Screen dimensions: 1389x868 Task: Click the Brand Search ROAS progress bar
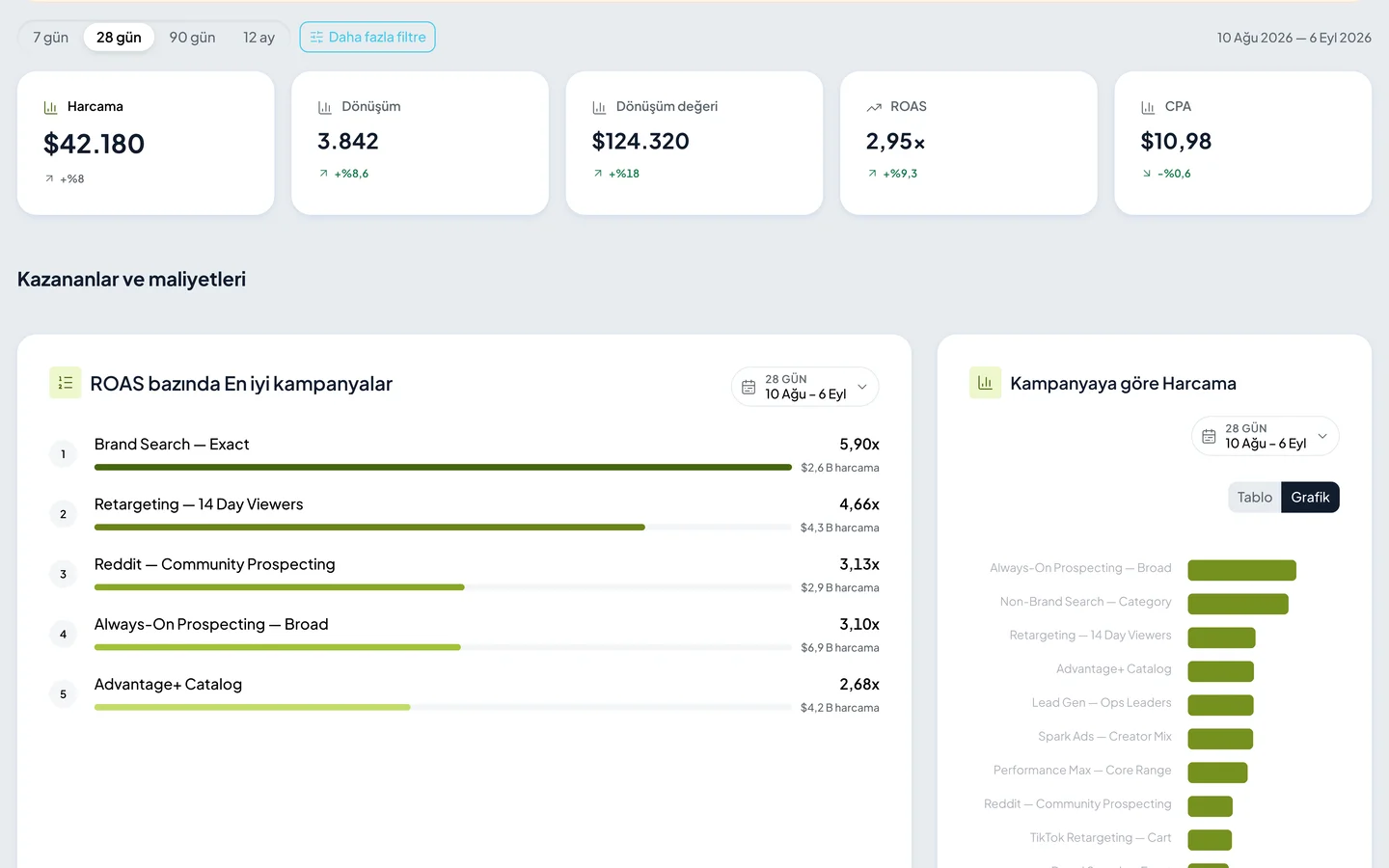[x=443, y=468]
